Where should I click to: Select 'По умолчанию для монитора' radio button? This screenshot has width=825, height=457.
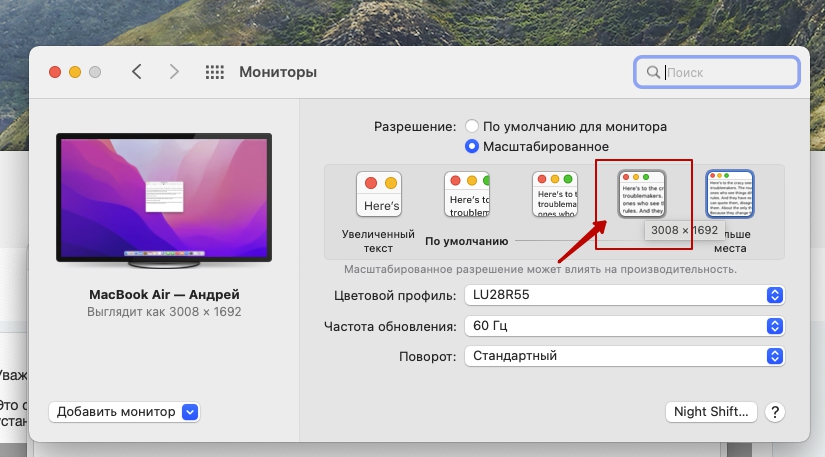point(472,127)
